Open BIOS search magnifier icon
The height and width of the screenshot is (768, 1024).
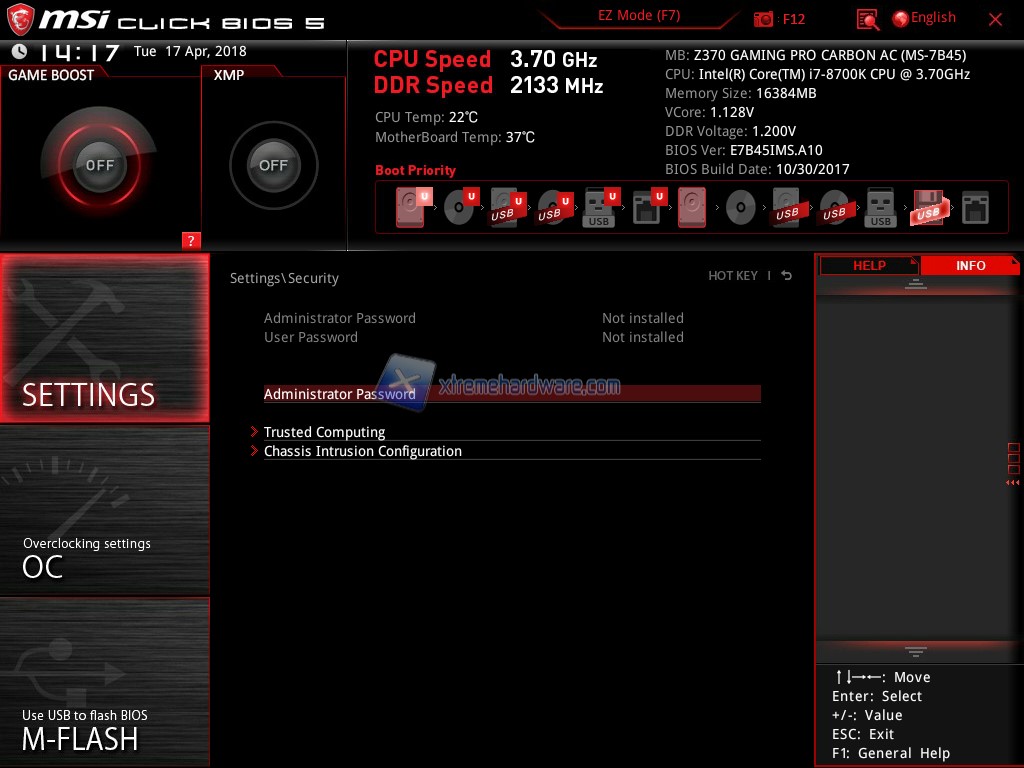tap(868, 19)
